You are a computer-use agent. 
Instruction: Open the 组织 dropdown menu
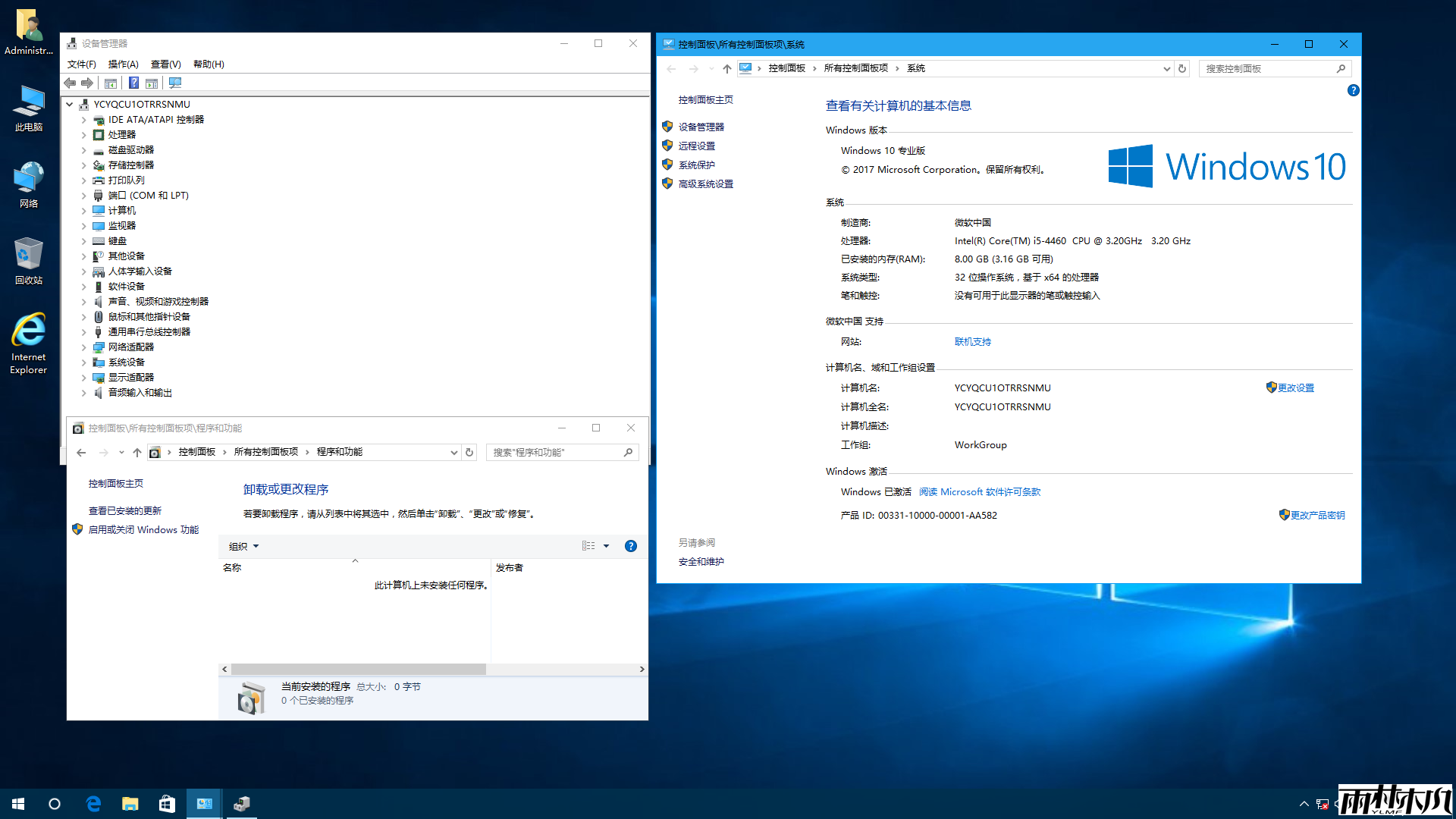[243, 546]
